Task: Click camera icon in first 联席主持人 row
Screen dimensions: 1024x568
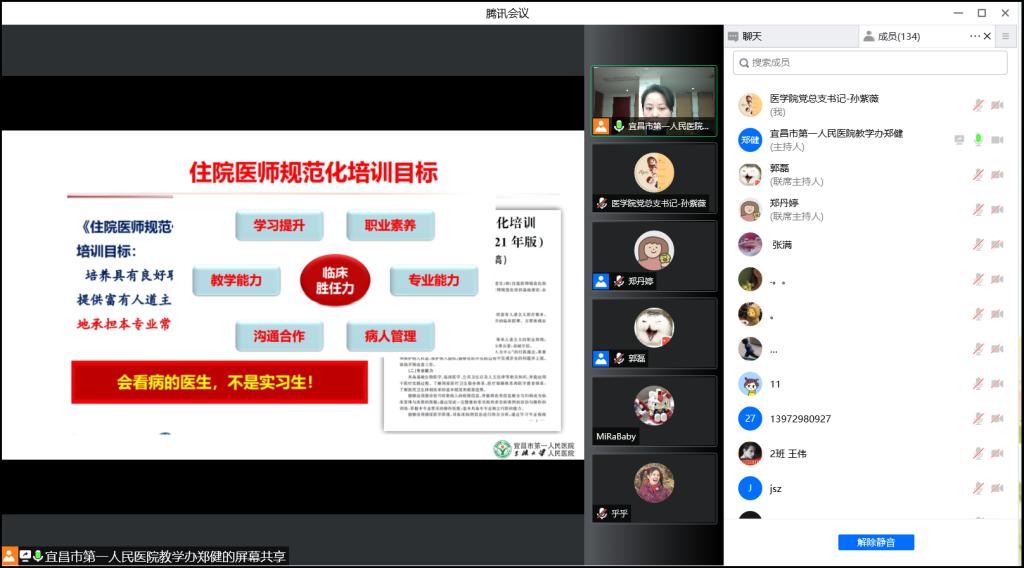Action: click(x=997, y=175)
